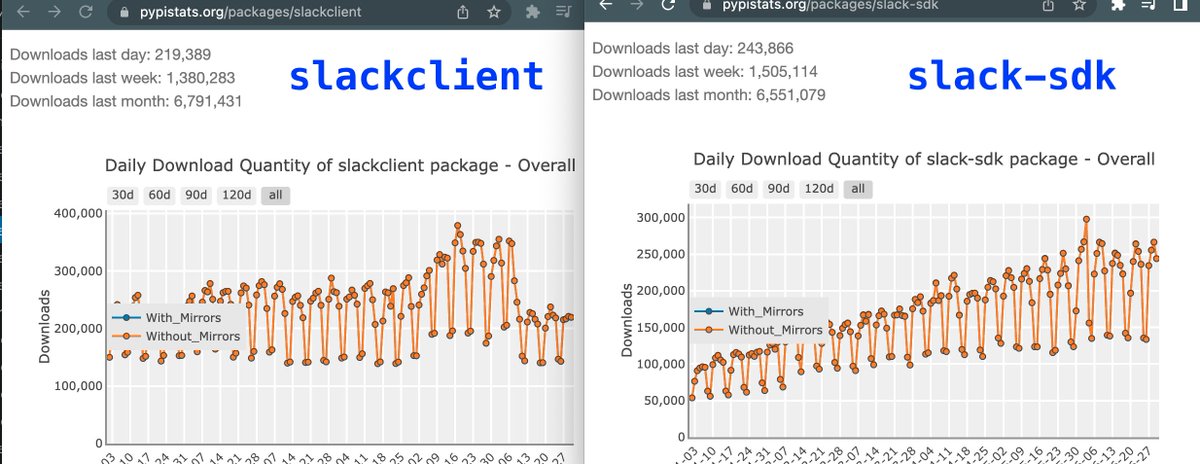Select 90d range on slackclient chart
This screenshot has width=1200, height=464.
(x=196, y=195)
